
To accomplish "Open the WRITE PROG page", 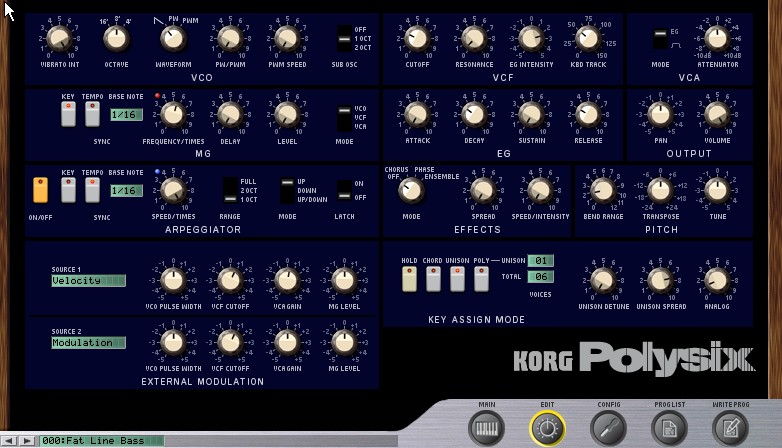I will coord(730,428).
